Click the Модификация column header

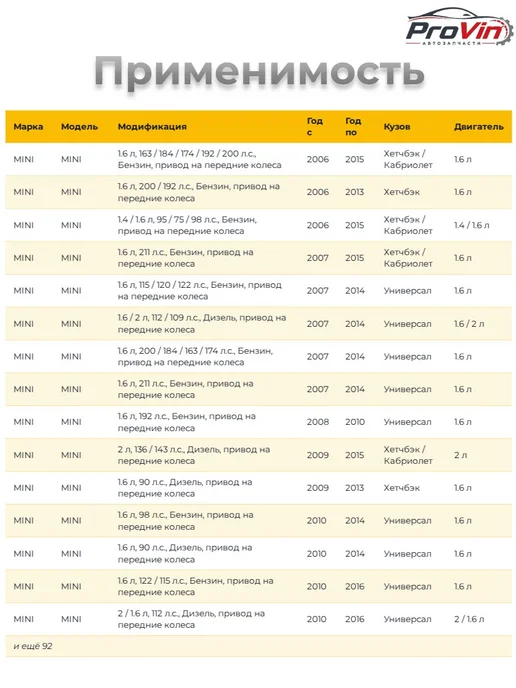click(152, 127)
